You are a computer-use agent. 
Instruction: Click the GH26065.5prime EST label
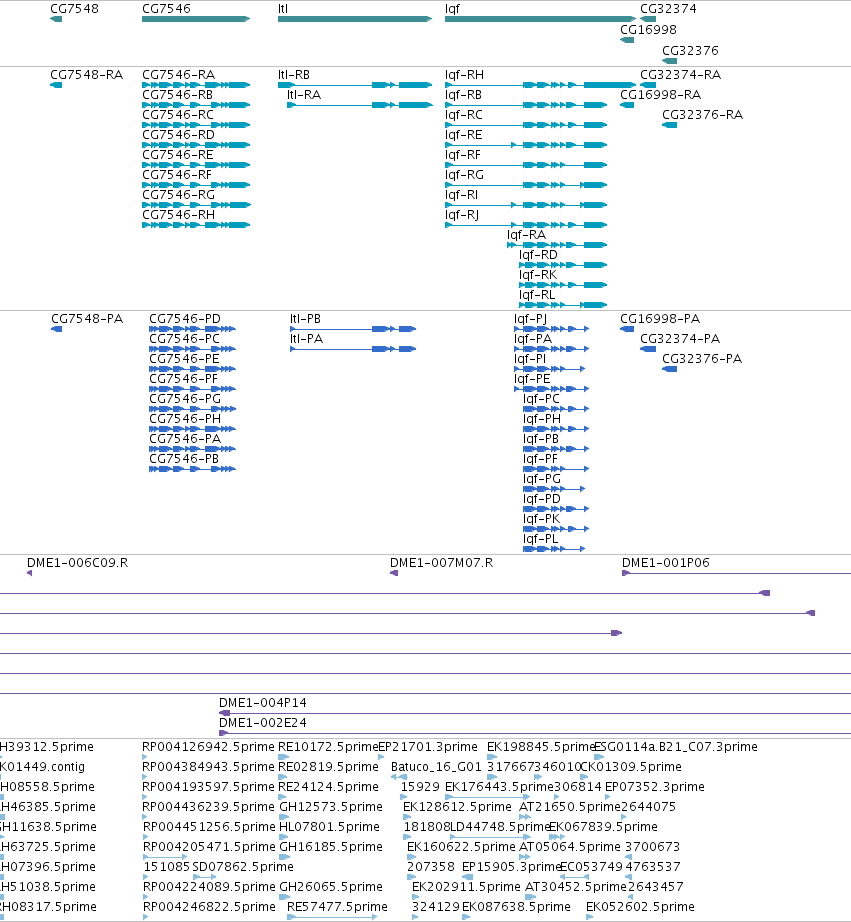[331, 887]
